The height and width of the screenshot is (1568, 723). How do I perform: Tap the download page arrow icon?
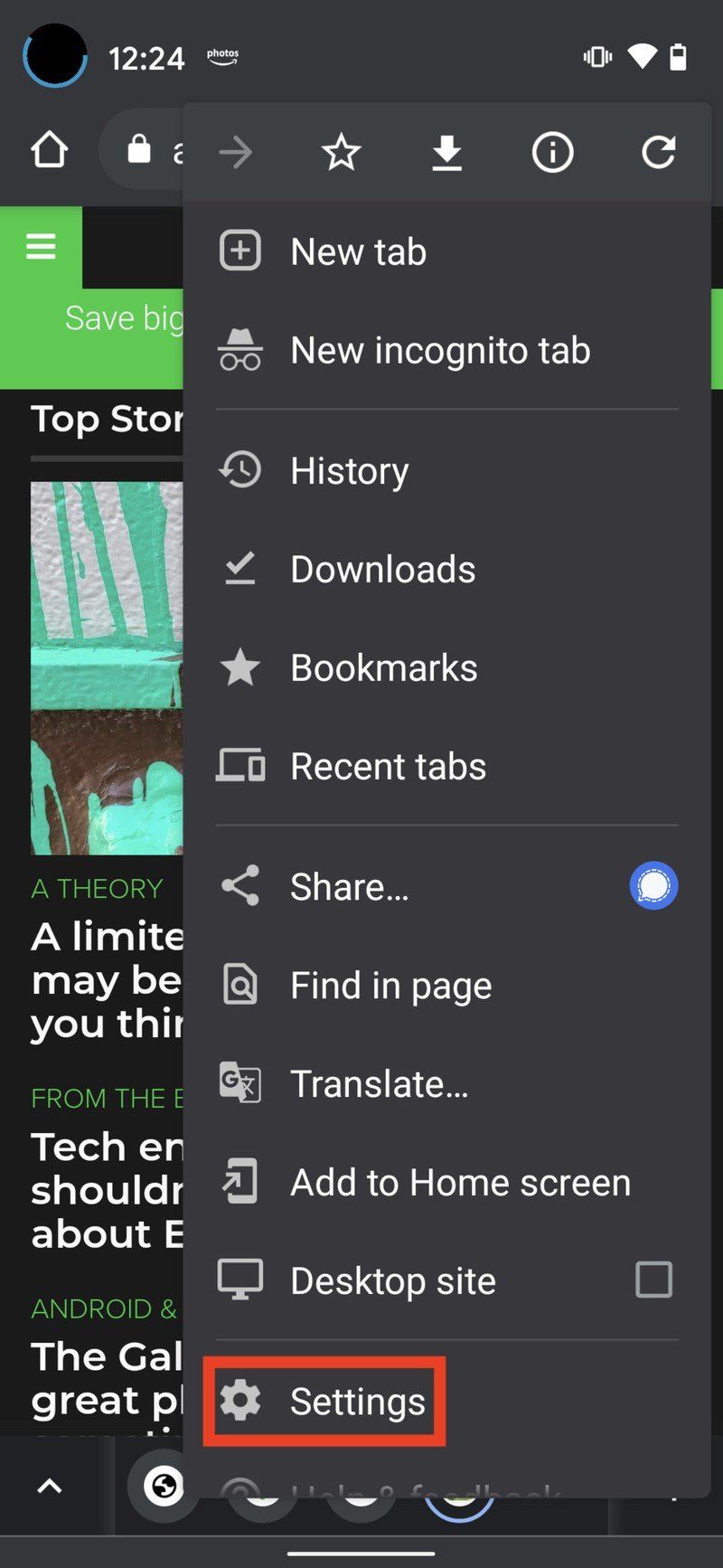click(446, 152)
